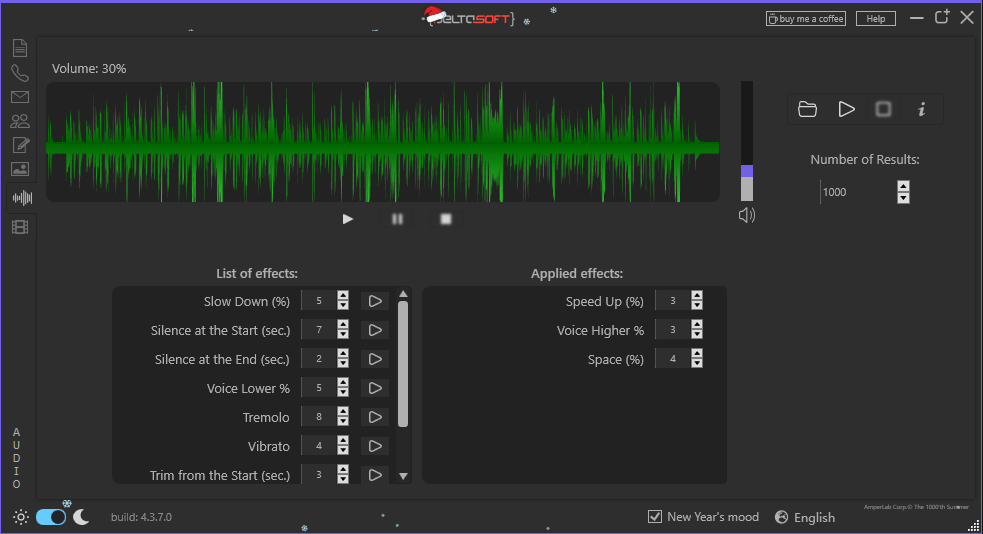Decrease Voice Lower % value

tap(343, 393)
